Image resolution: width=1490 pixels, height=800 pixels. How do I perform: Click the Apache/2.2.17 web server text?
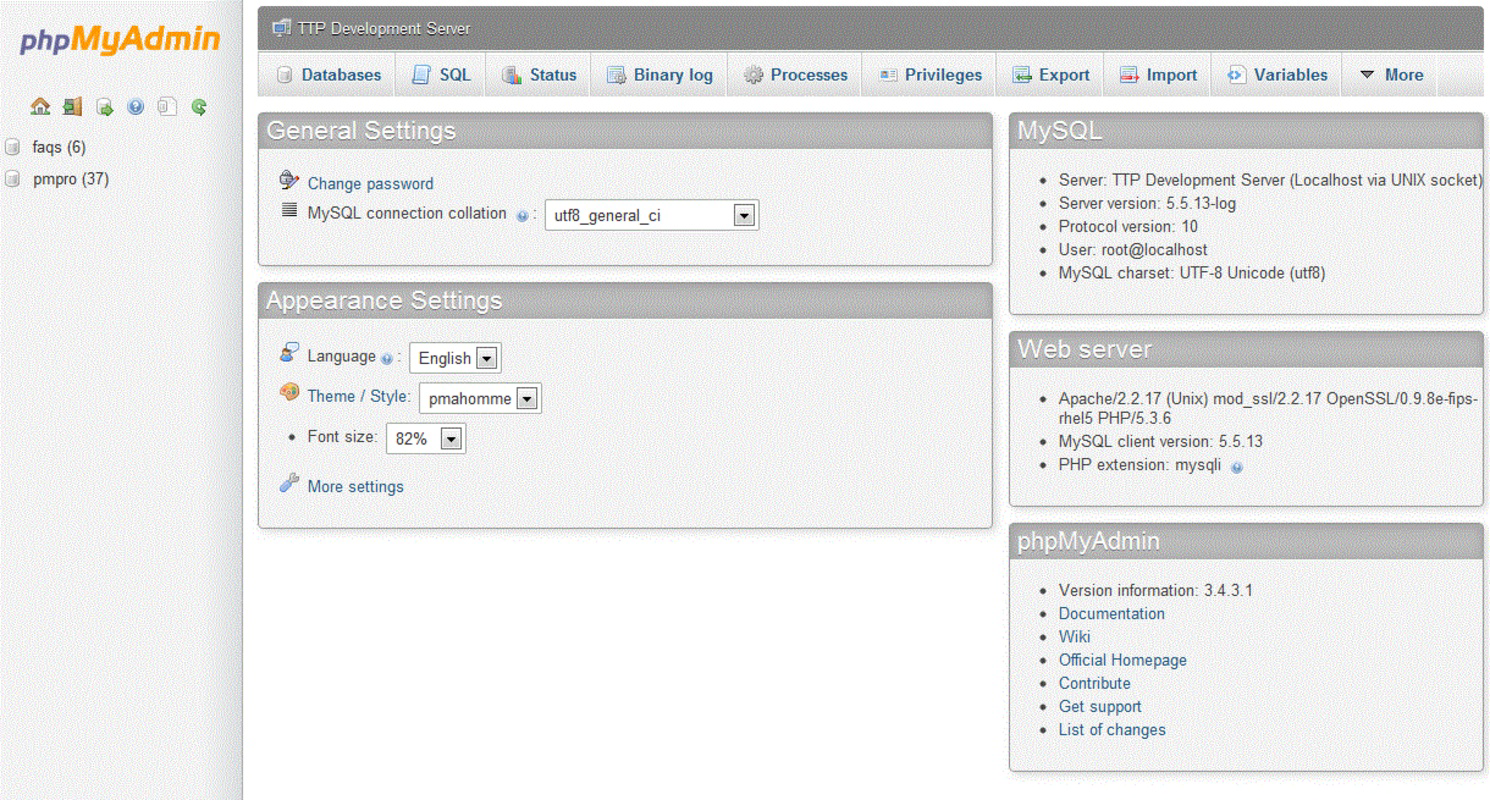1268,408
